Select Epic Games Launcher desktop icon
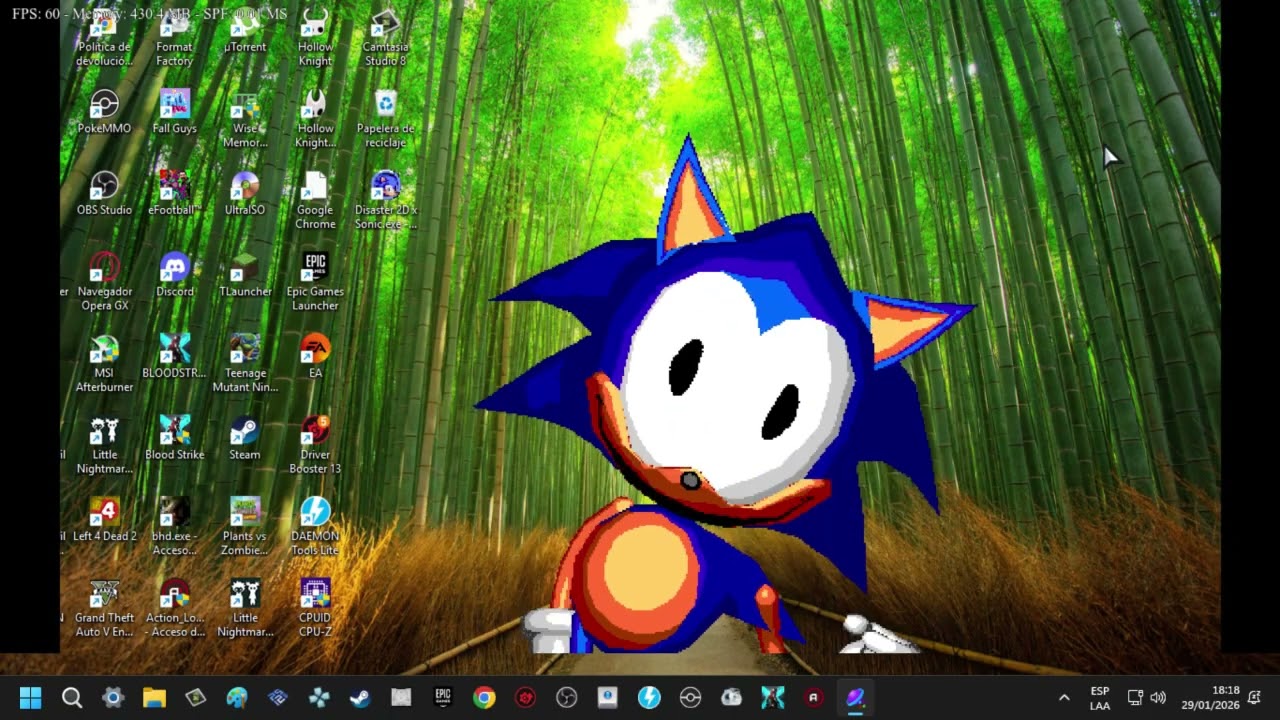The width and height of the screenshot is (1280, 720). coord(315,281)
